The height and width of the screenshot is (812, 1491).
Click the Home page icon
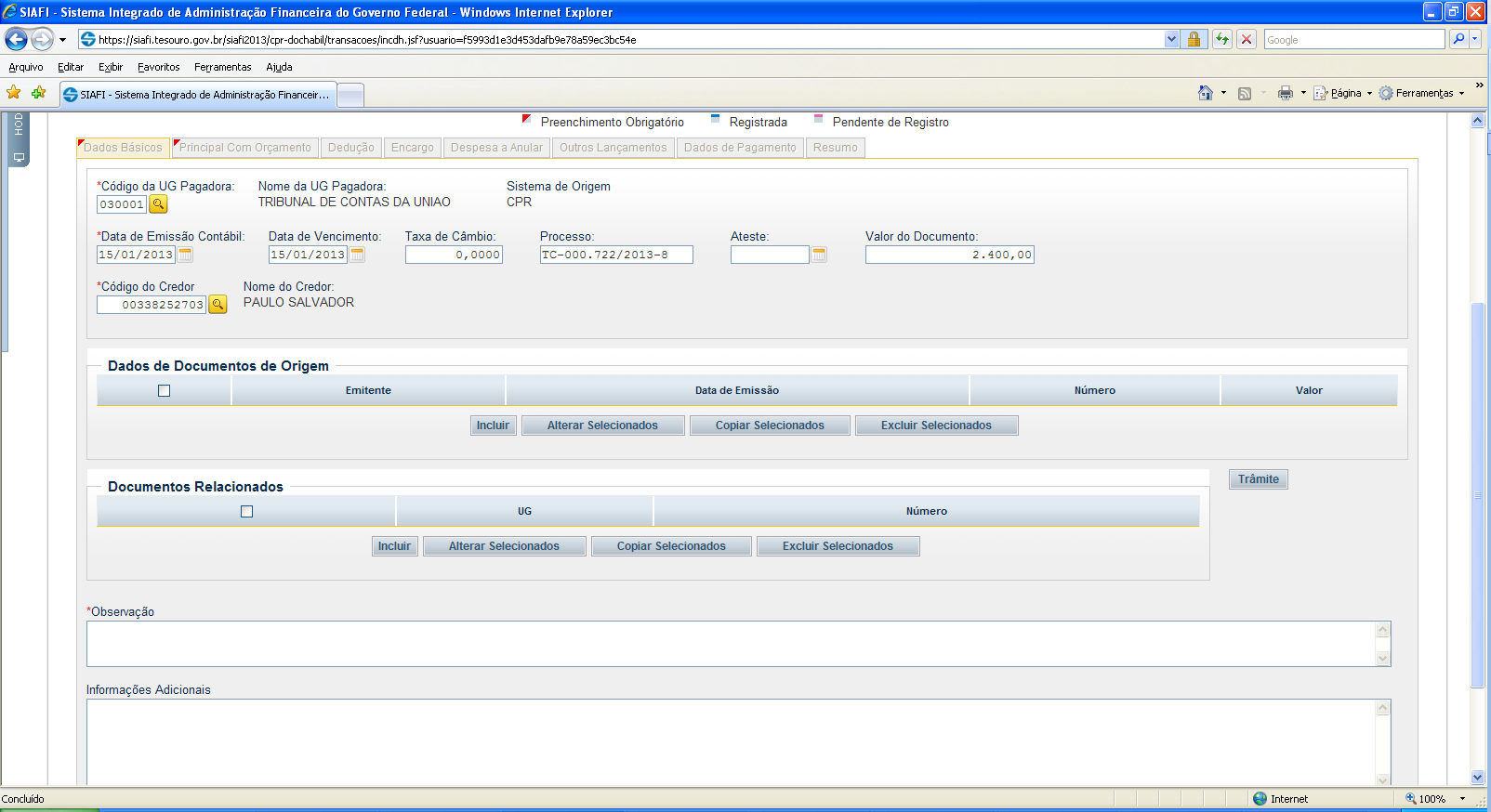point(1206,93)
